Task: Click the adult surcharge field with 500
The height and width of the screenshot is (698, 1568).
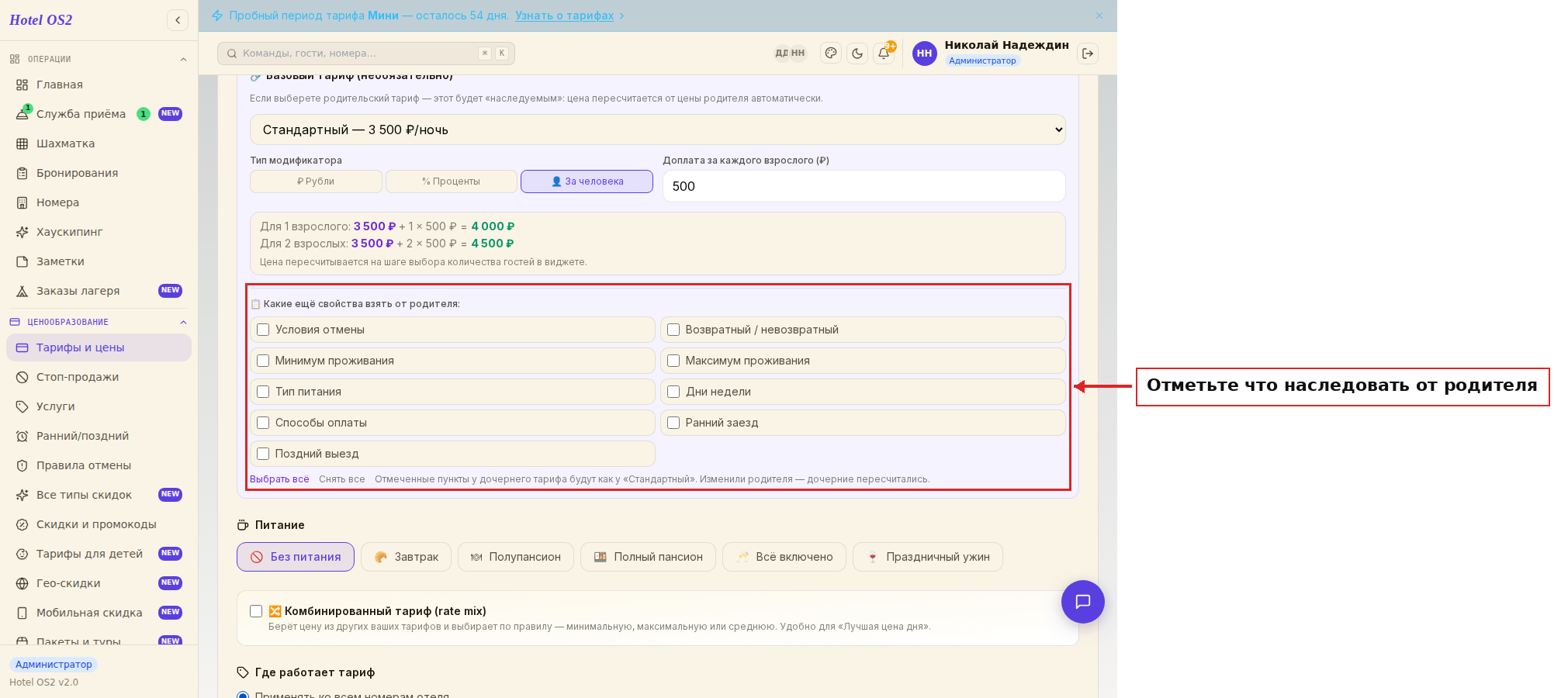Action: point(864,186)
